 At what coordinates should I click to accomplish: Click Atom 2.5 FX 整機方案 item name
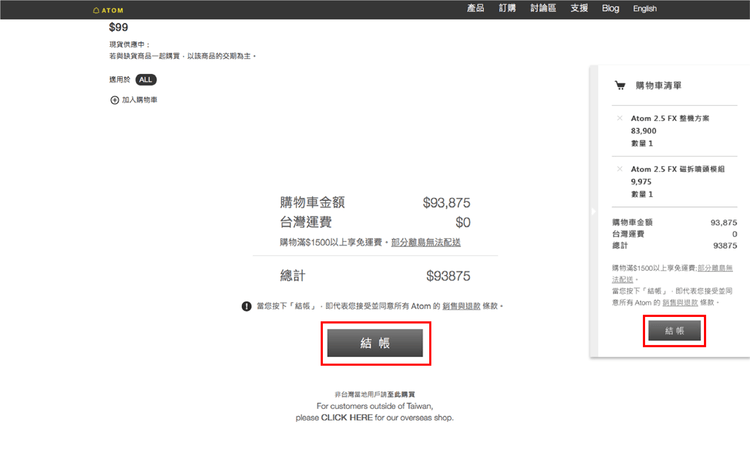(670, 118)
